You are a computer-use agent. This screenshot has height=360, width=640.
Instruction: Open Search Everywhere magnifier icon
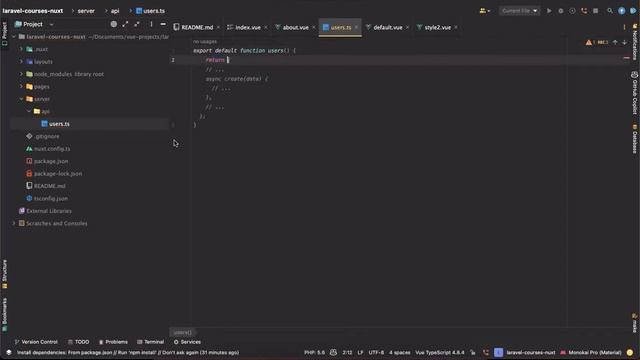(610, 11)
